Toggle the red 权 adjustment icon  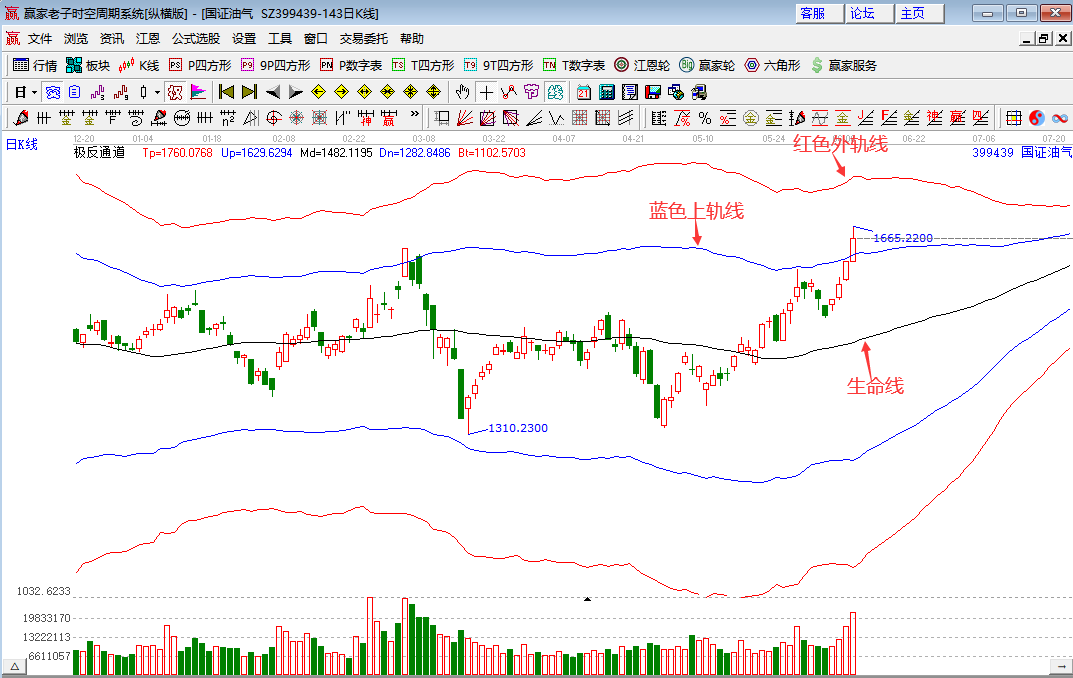point(175,92)
